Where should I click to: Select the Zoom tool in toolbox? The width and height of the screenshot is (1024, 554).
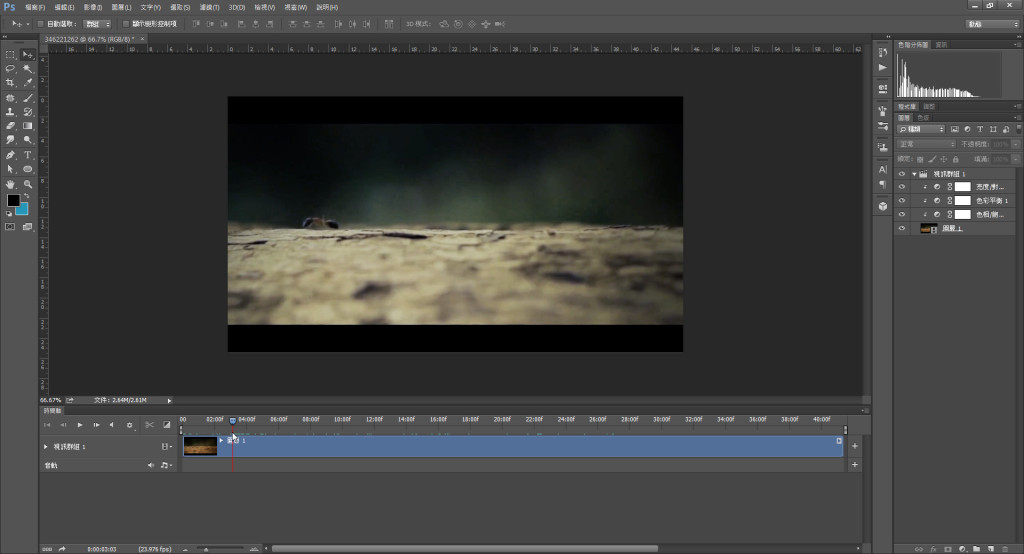(28, 184)
